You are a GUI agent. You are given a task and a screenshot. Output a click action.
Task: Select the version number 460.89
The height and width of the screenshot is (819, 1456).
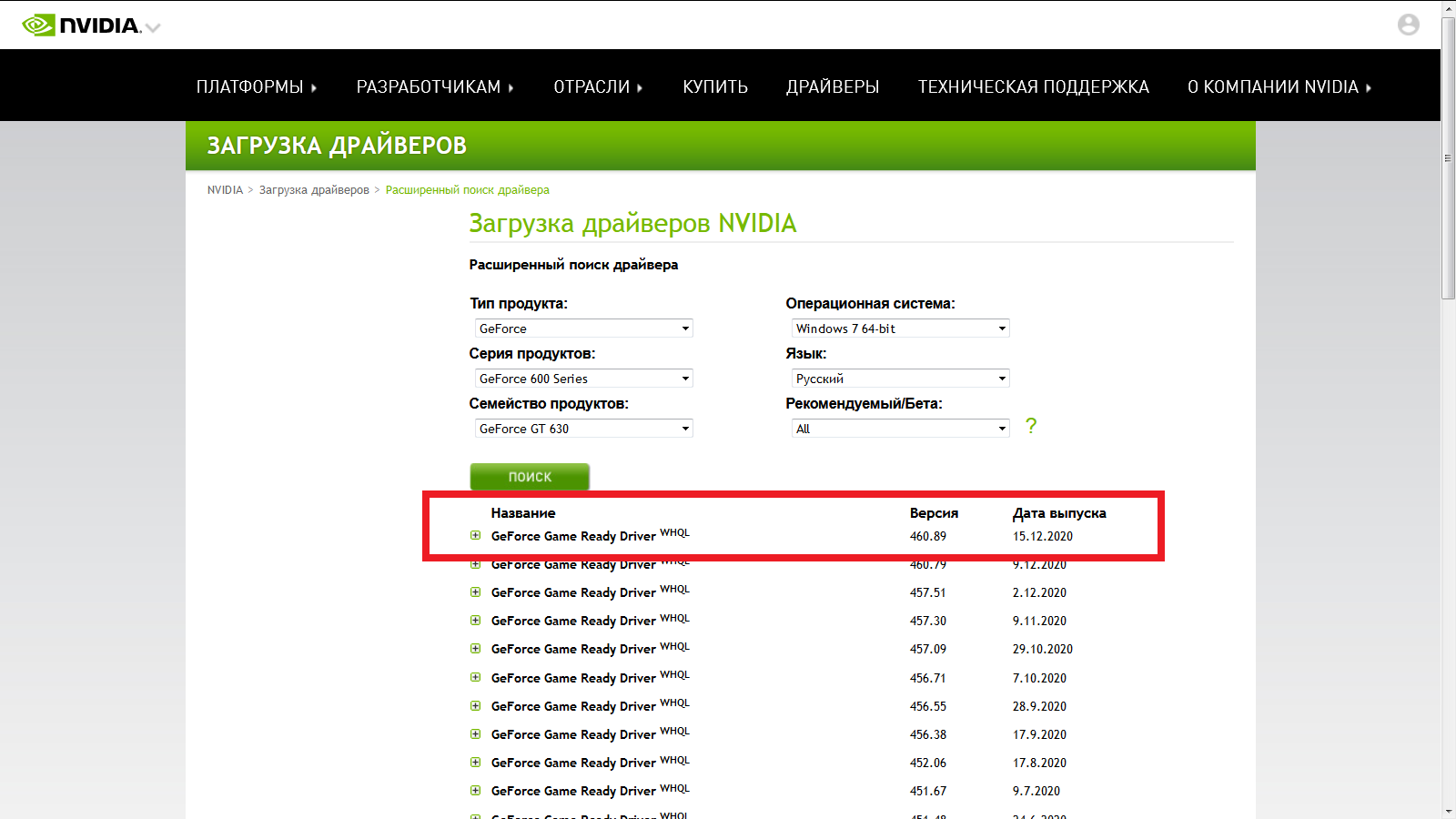[928, 536]
